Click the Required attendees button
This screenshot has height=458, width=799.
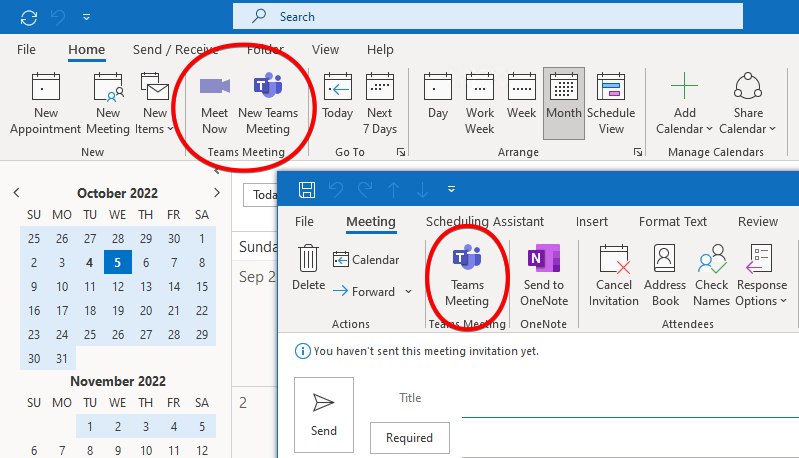[x=409, y=438]
